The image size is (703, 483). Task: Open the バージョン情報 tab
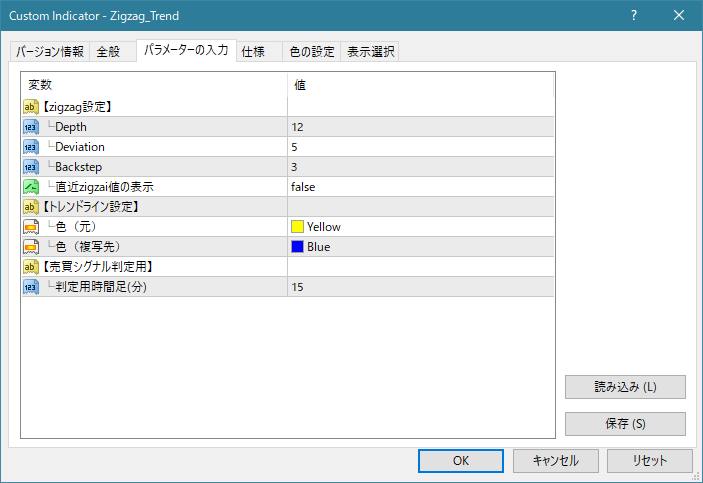click(x=50, y=52)
